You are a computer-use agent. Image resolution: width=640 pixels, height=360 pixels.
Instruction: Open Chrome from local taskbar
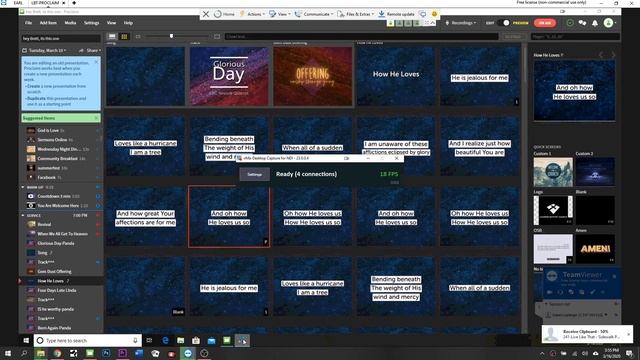(x=57, y=353)
